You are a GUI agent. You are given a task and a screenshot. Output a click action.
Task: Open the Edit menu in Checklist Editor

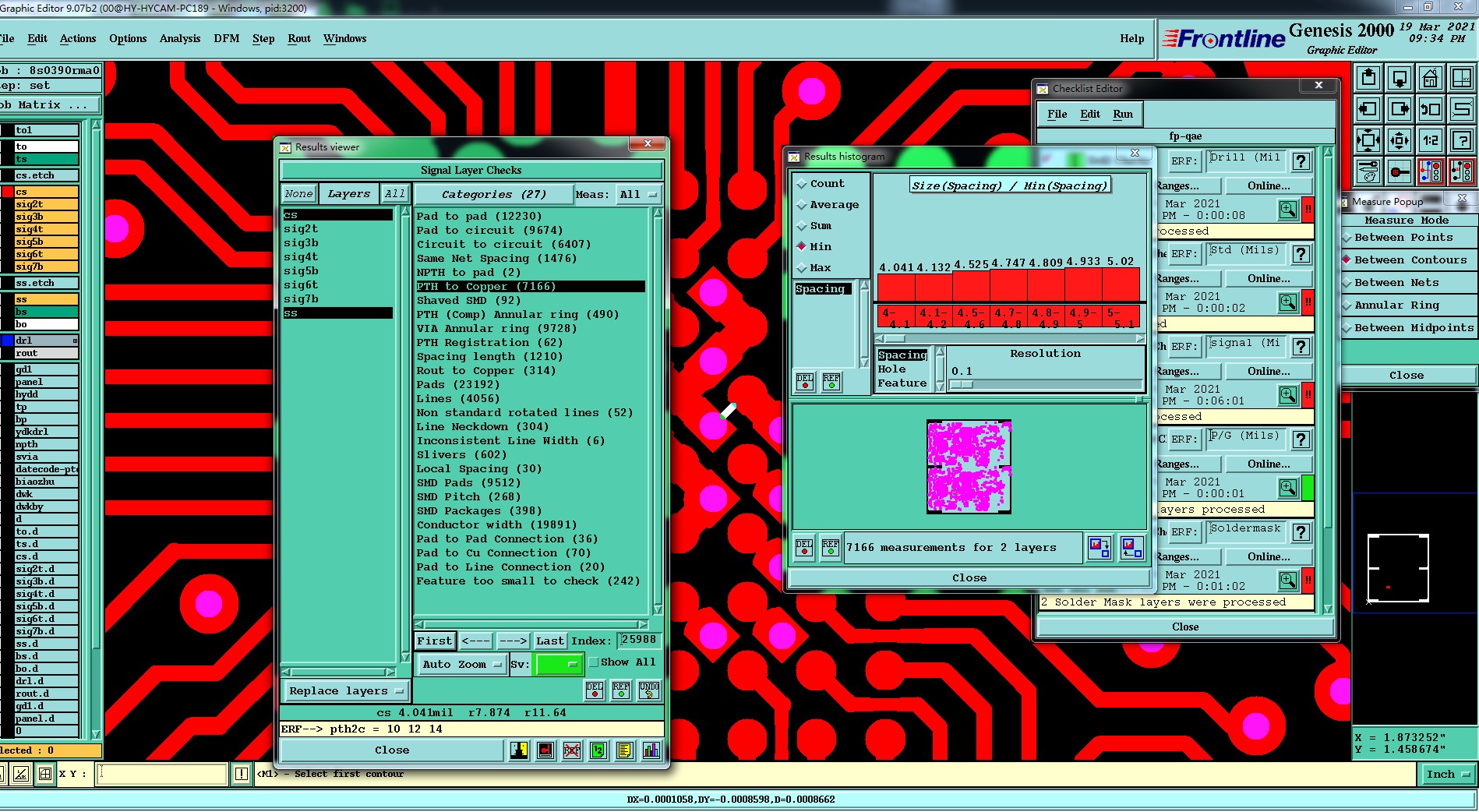click(x=1089, y=114)
